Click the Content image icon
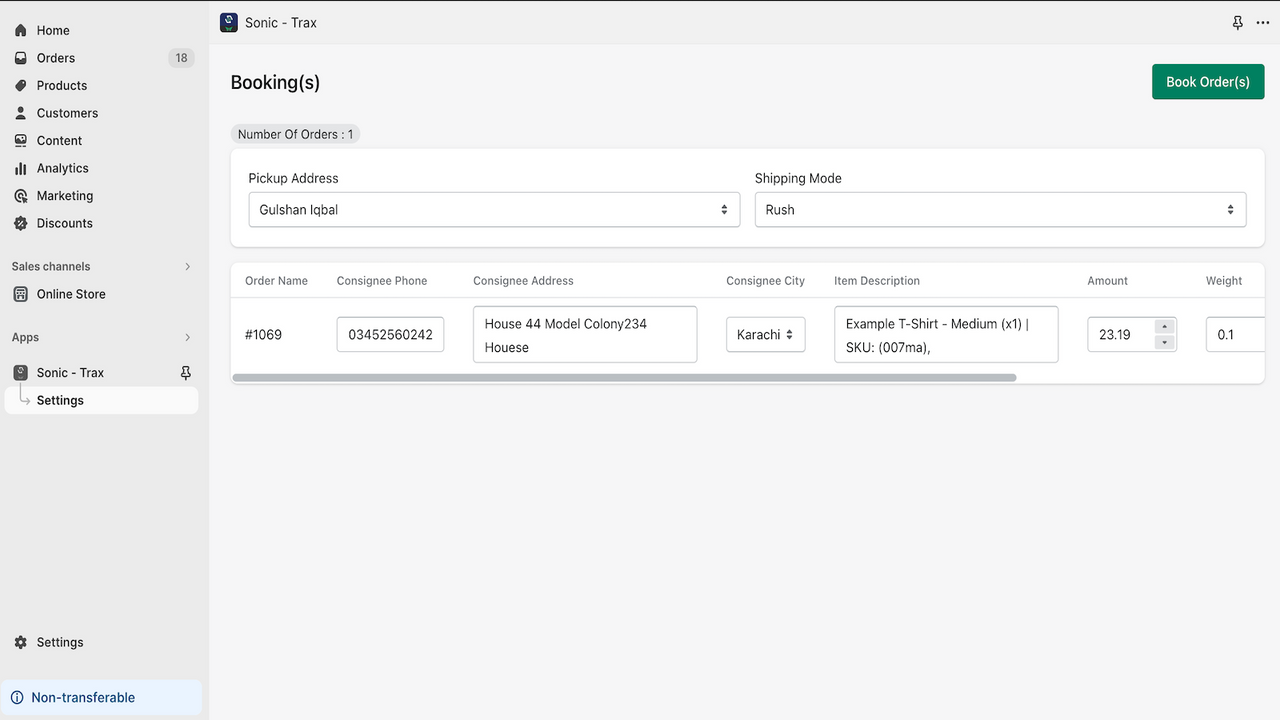This screenshot has height=720, width=1280. [20, 141]
